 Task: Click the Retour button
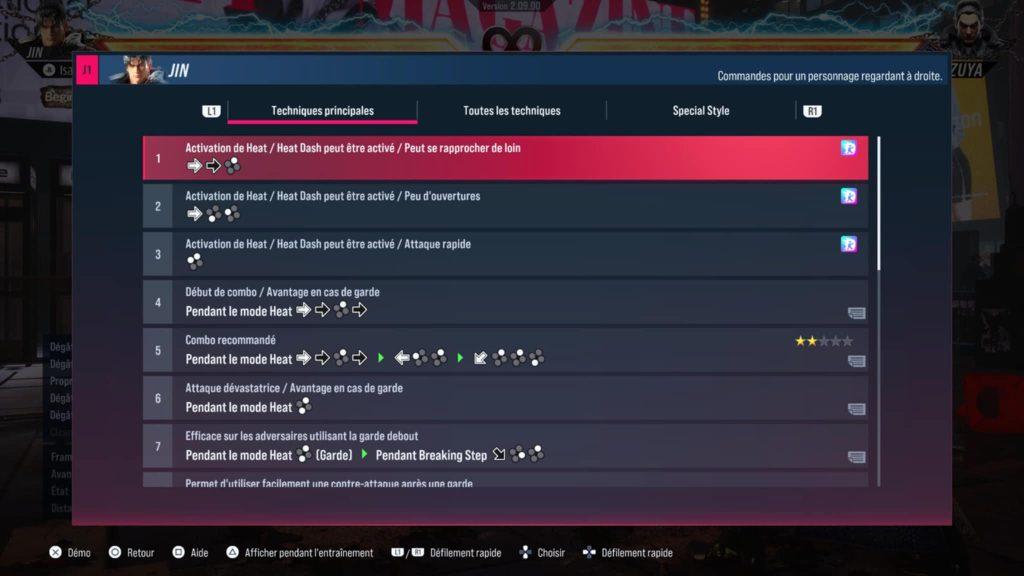pyautogui.click(x=131, y=552)
